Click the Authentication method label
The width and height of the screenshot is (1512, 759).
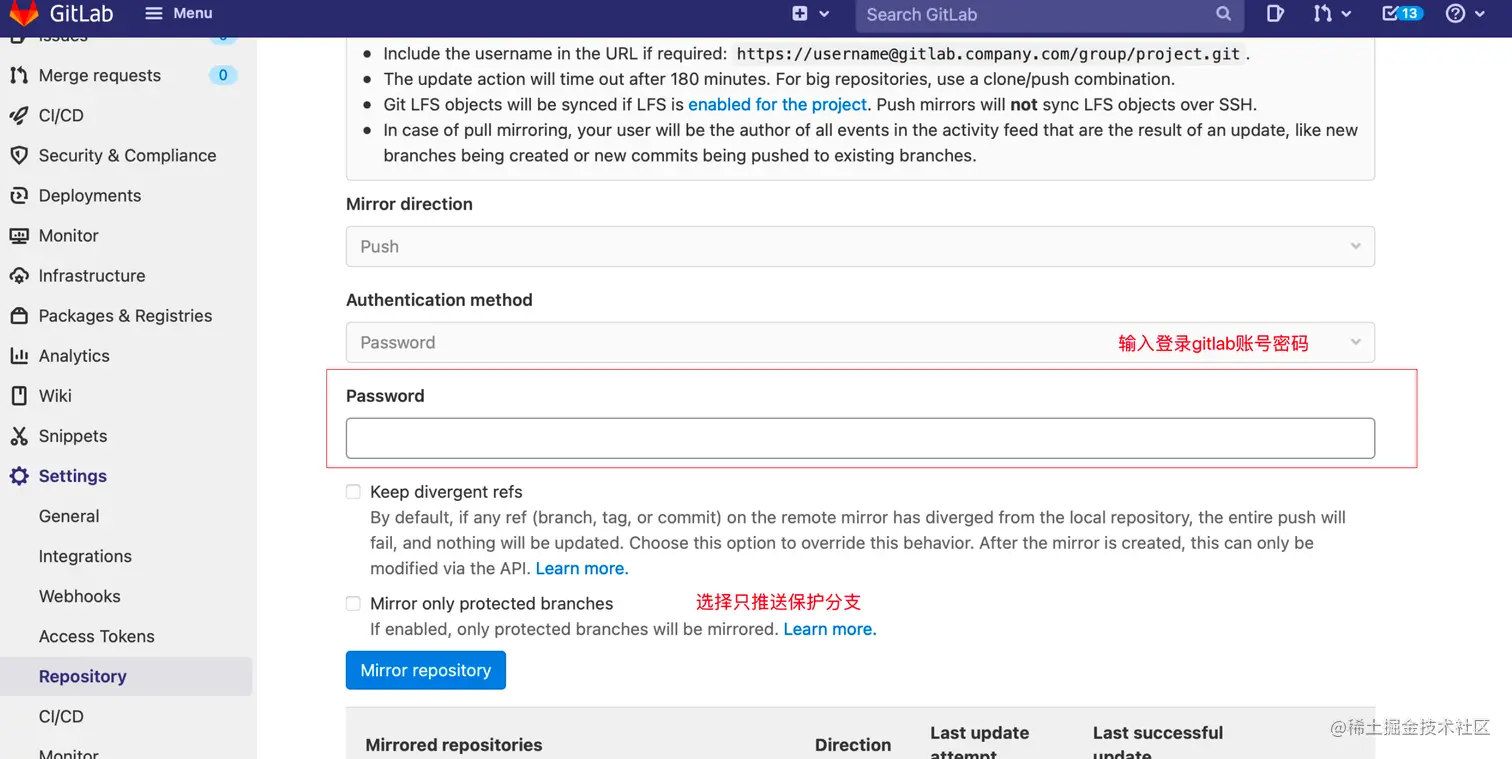tap(439, 300)
